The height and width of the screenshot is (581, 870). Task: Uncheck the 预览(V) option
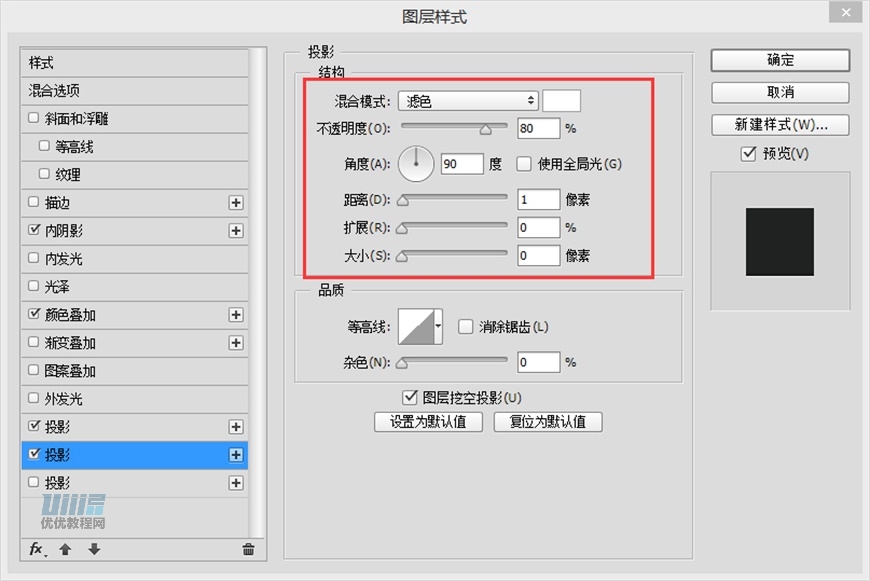click(747, 153)
